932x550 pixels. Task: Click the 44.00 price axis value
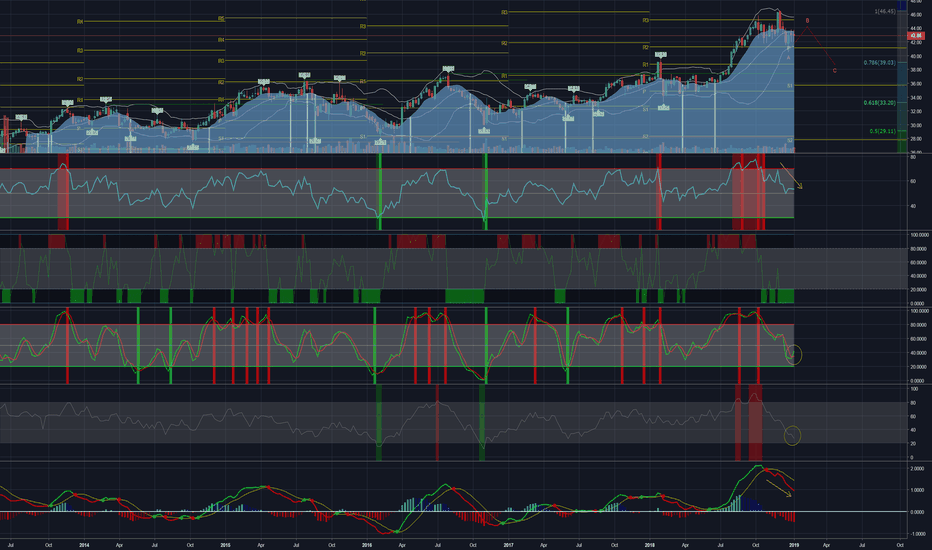[916, 29]
